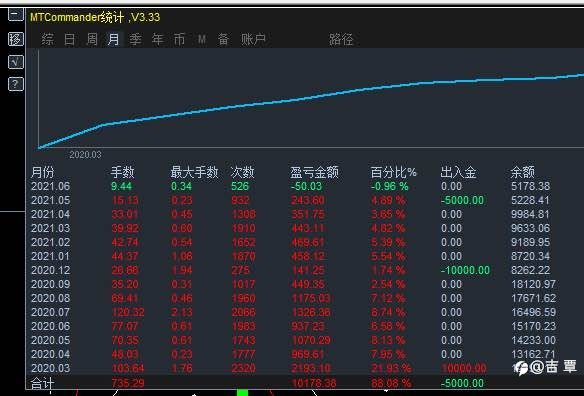Switch to the 季 quarterly tab
Image resolution: width=584 pixels, height=396 pixels.
click(135, 39)
